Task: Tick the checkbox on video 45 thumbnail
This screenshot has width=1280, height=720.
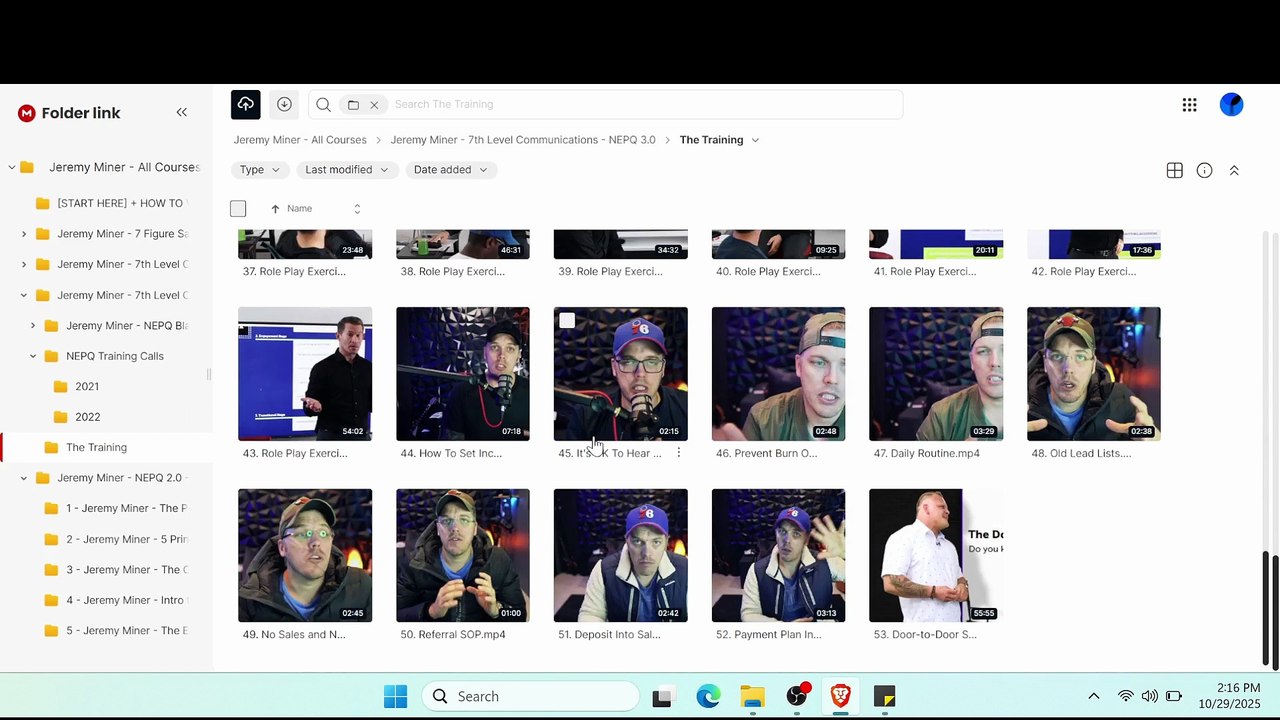Action: pos(567,320)
